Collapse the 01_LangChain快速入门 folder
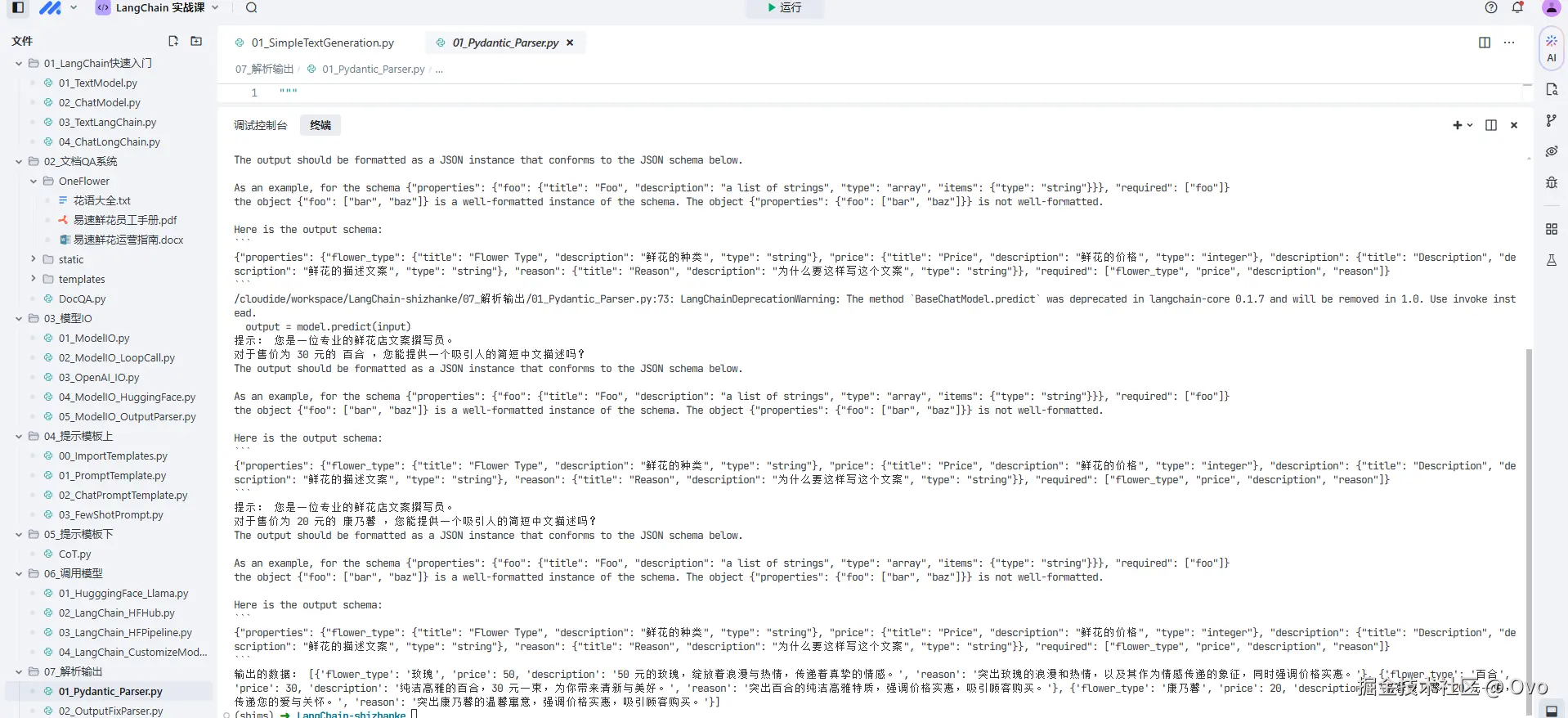This screenshot has width=1568, height=718. click(19, 63)
